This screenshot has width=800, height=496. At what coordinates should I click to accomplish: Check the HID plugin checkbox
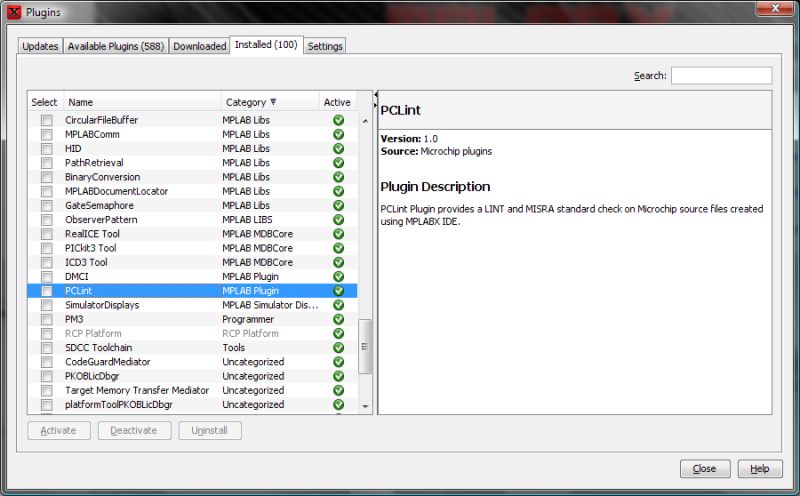(46, 148)
